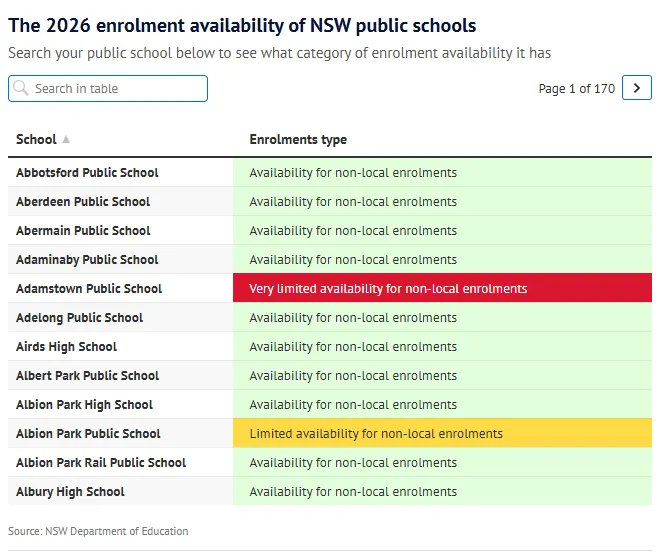Click the Abermain Public School name

83,231
